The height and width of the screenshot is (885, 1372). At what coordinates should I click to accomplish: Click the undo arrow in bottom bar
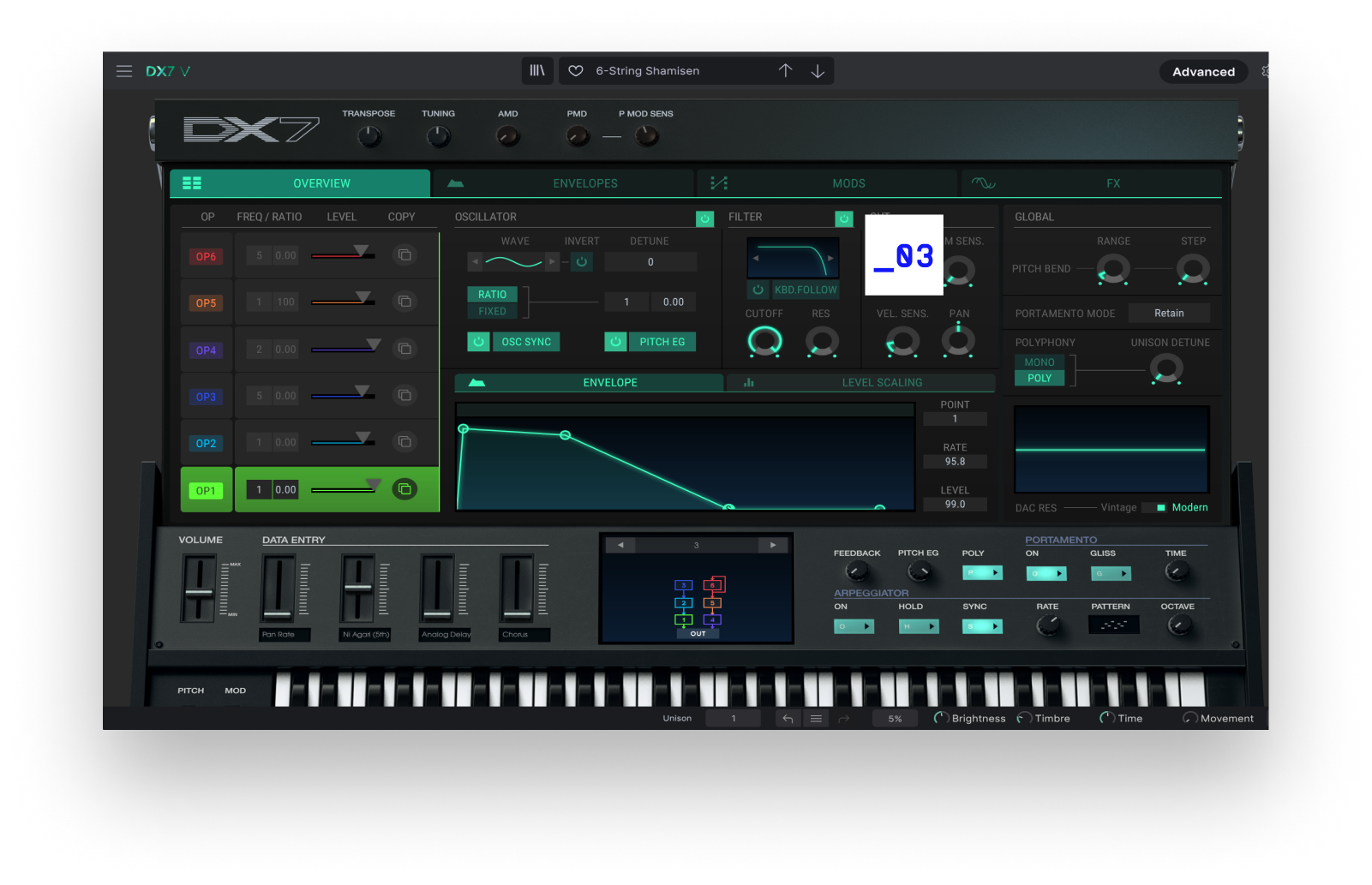[788, 719]
